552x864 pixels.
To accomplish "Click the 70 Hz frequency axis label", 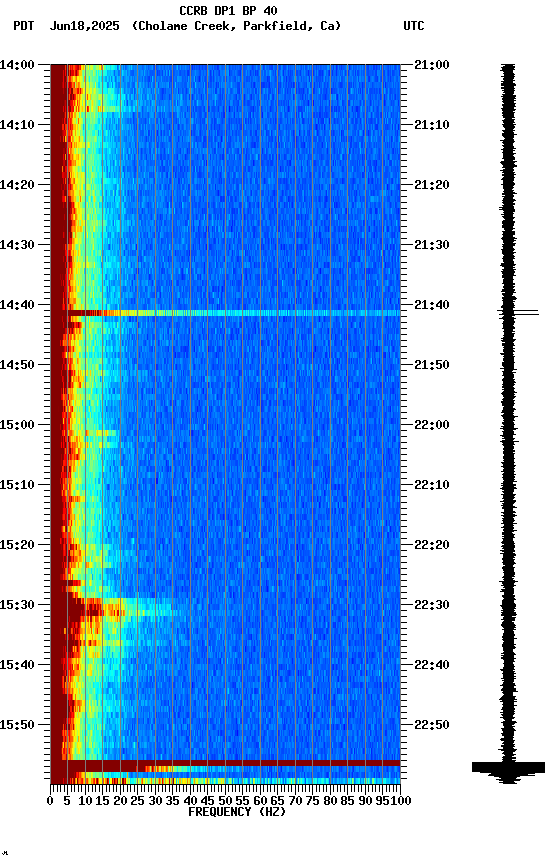I will point(295,801).
